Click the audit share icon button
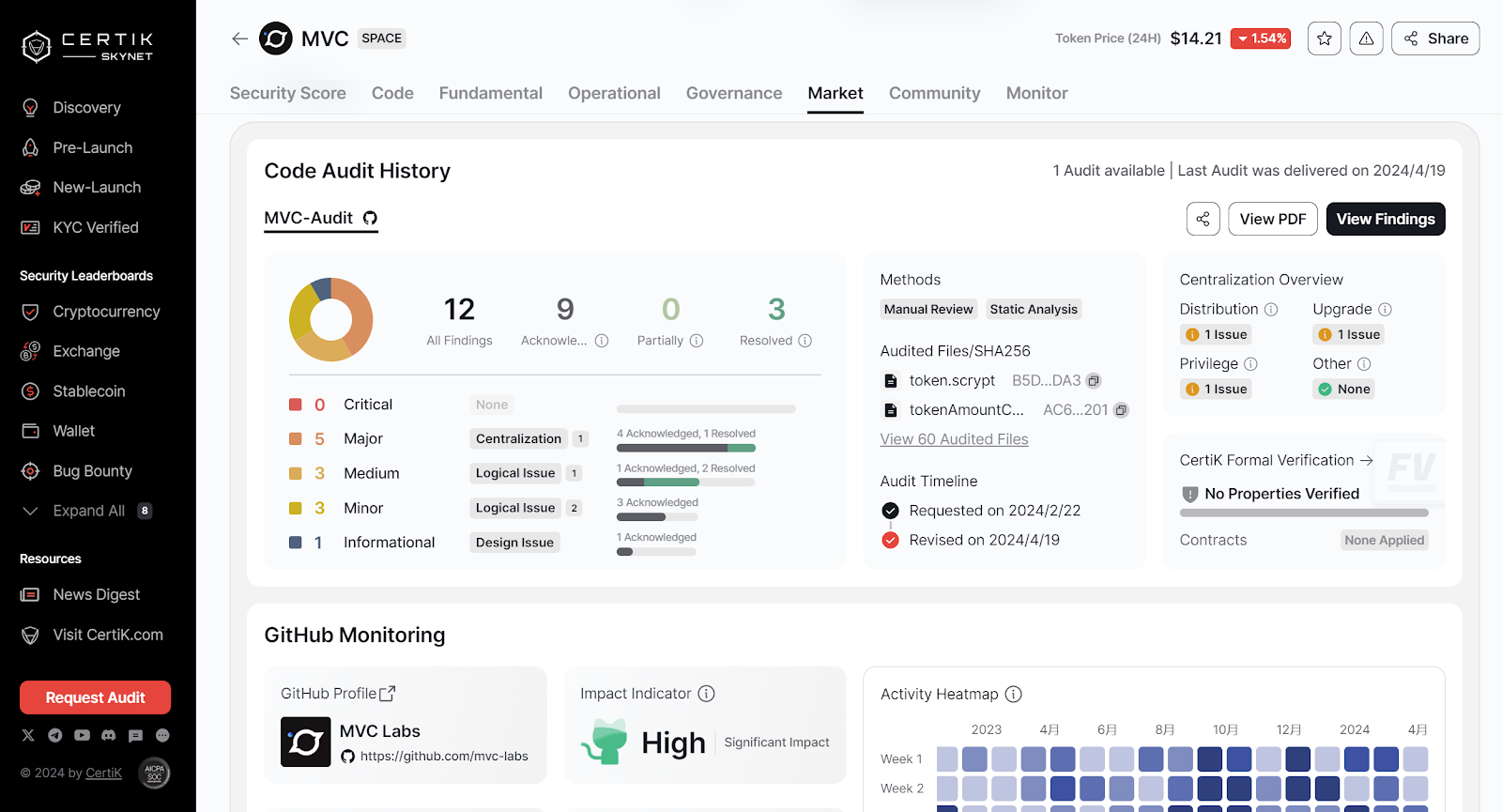Image resolution: width=1502 pixels, height=812 pixels. click(x=1203, y=219)
